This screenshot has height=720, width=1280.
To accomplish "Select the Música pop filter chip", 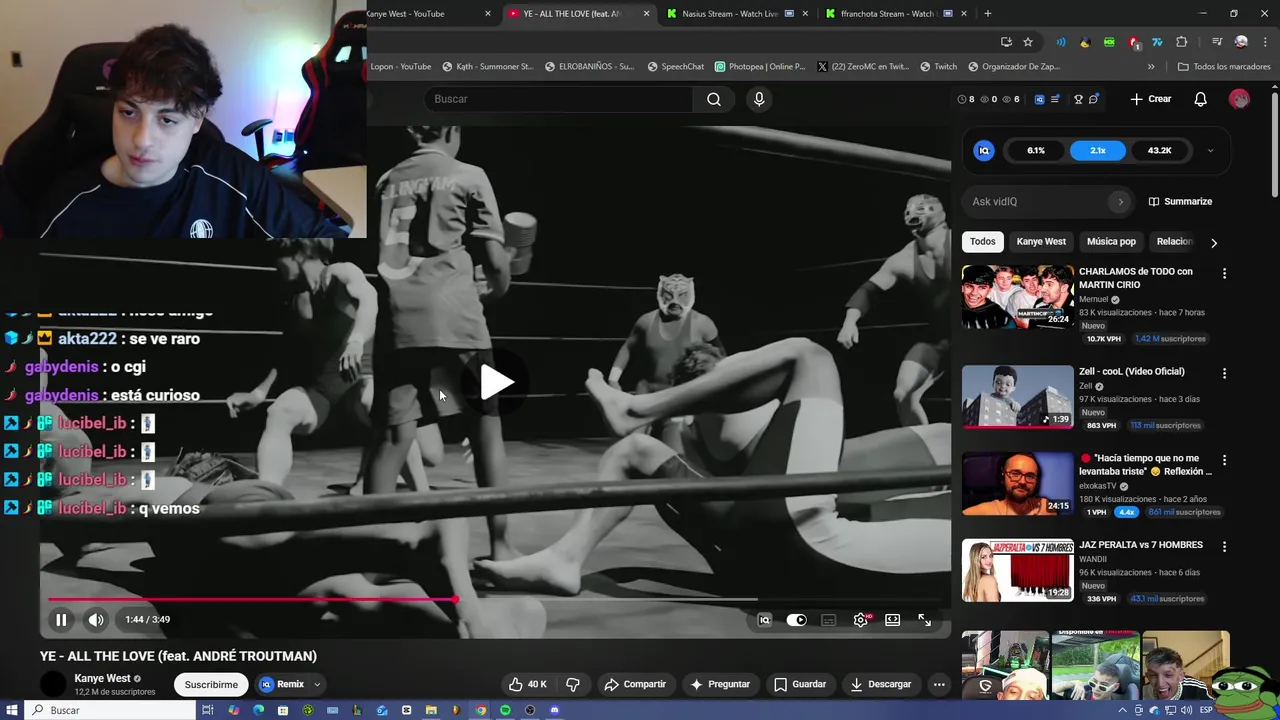I will pyautogui.click(x=1111, y=241).
